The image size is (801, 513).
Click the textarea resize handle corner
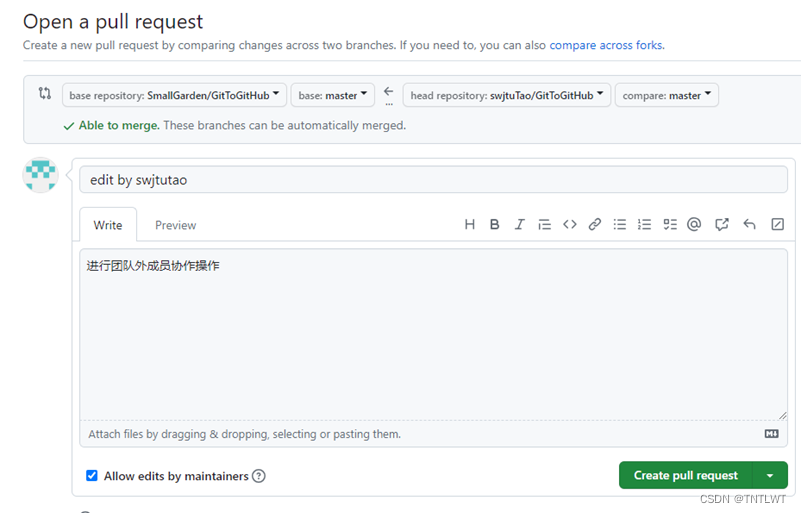pyautogui.click(x=782, y=416)
